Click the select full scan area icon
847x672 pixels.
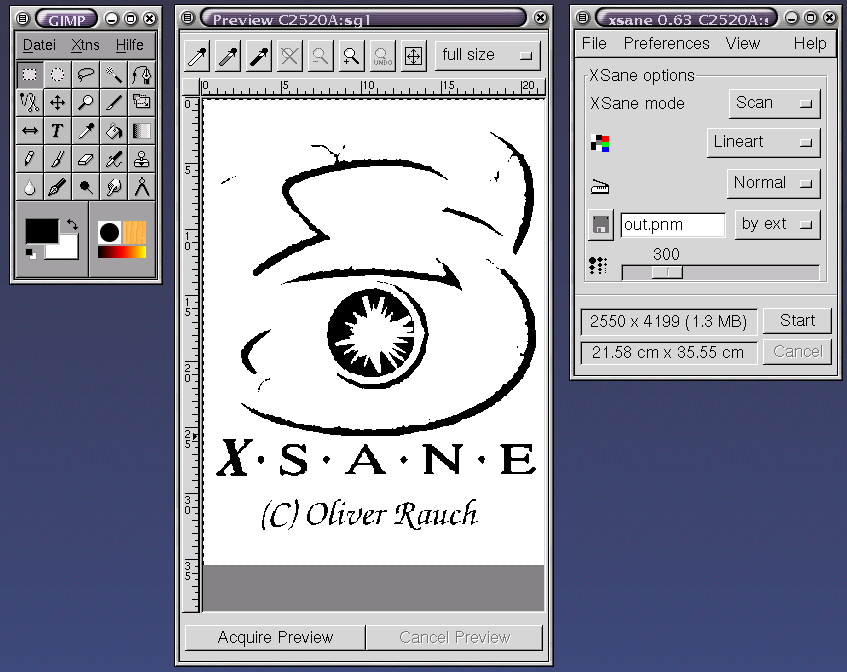click(413, 56)
